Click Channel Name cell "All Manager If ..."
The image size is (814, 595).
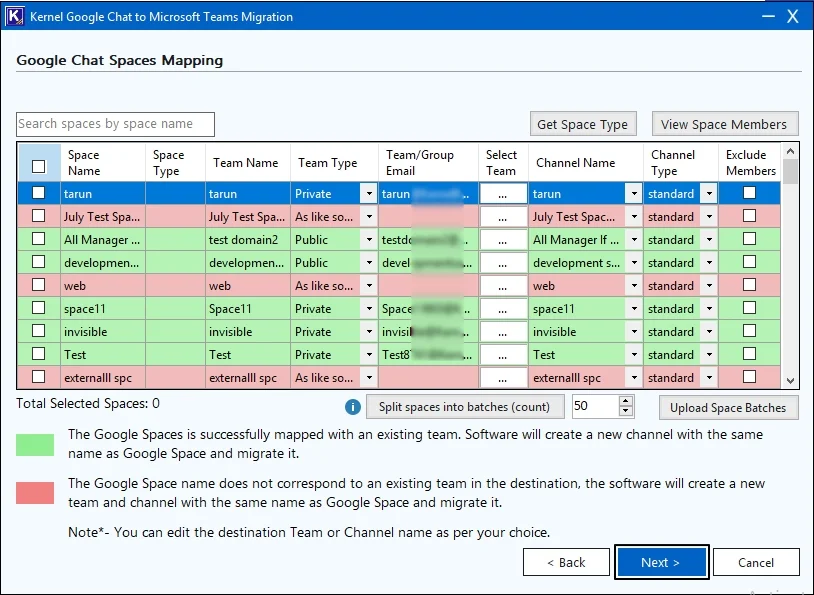(x=577, y=240)
